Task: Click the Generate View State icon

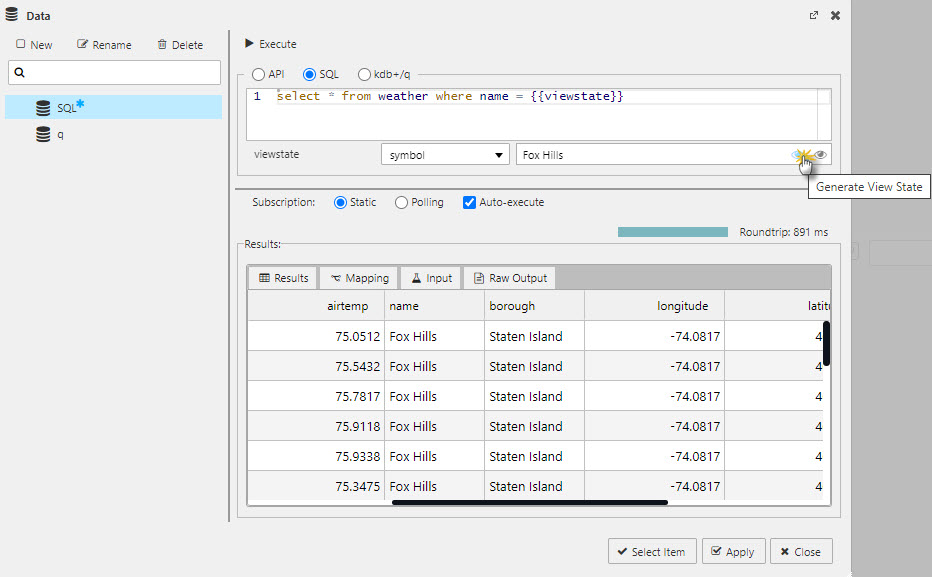Action: coord(802,154)
